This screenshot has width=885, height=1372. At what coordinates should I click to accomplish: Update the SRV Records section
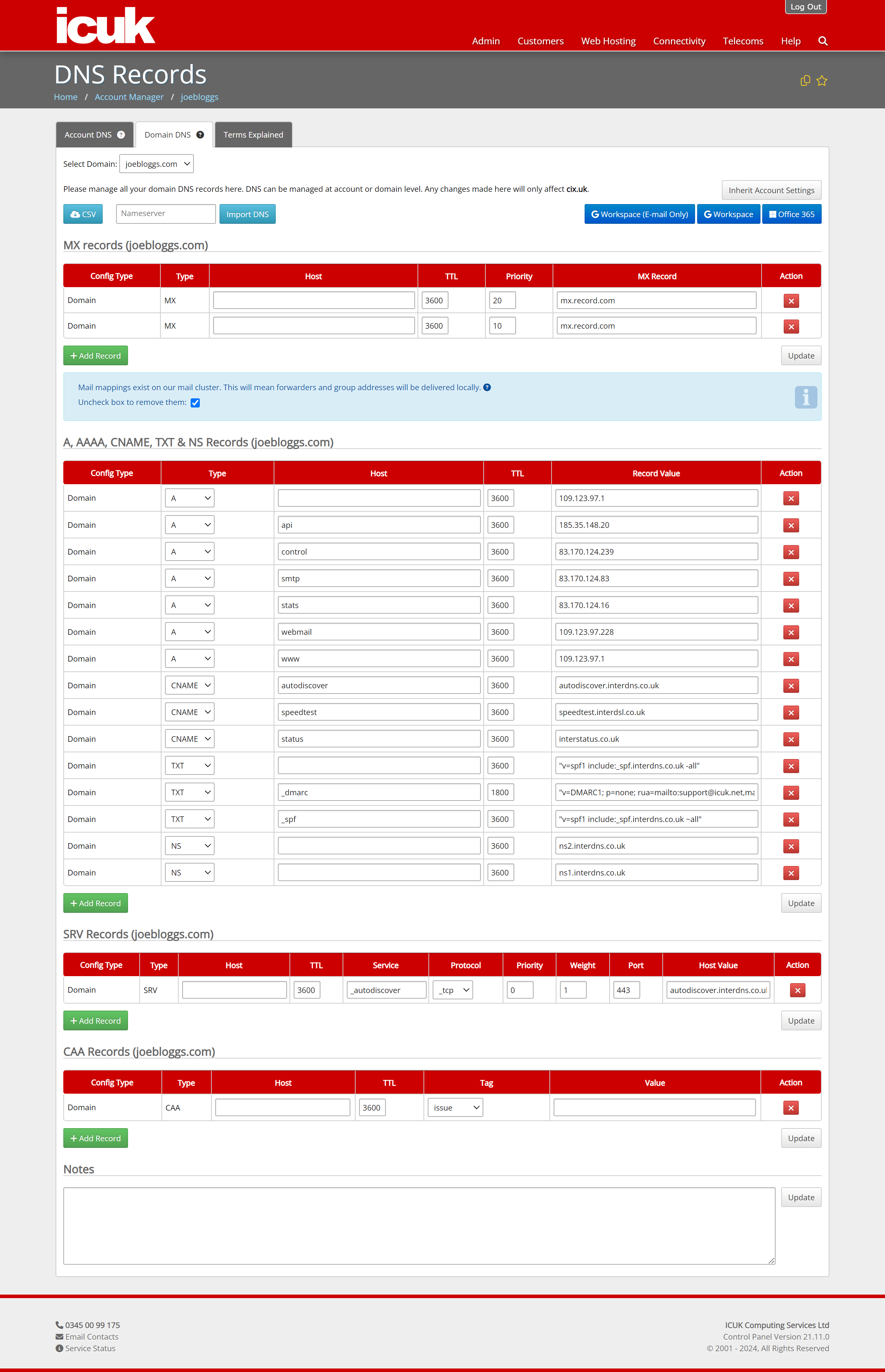801,1021
